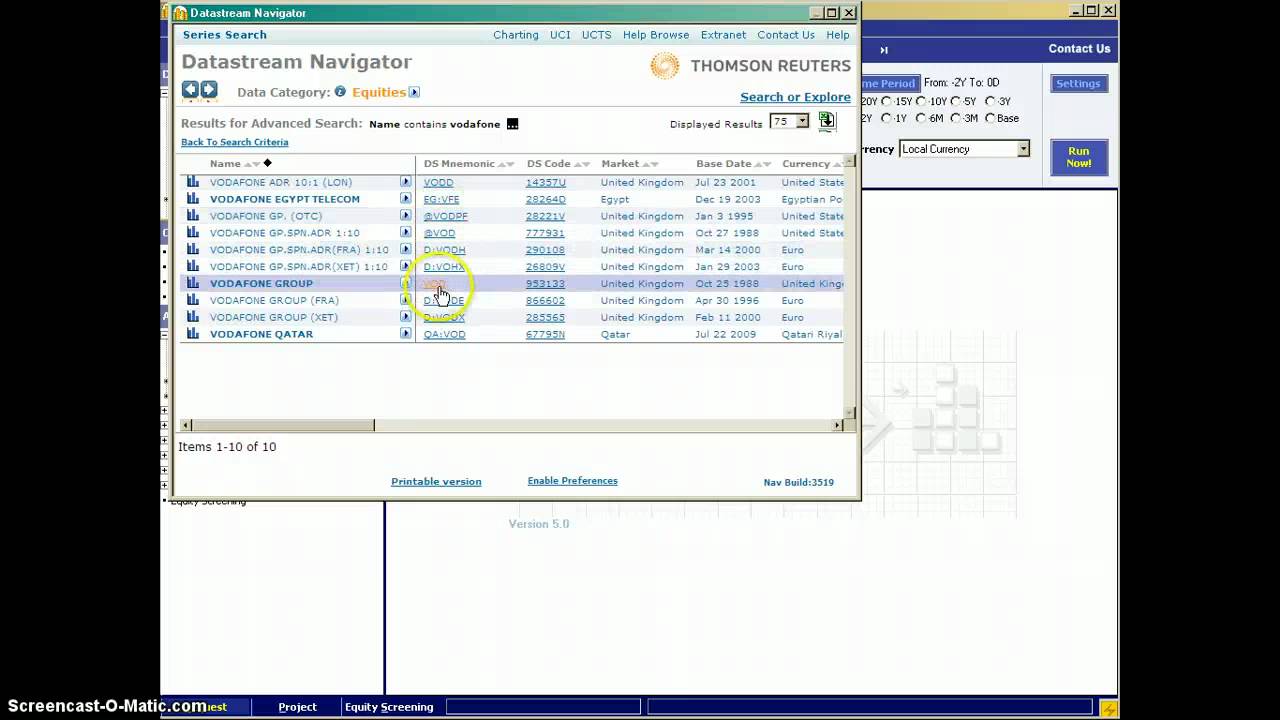
Task: Click the Base Date column sort arrows
Action: pos(763,164)
